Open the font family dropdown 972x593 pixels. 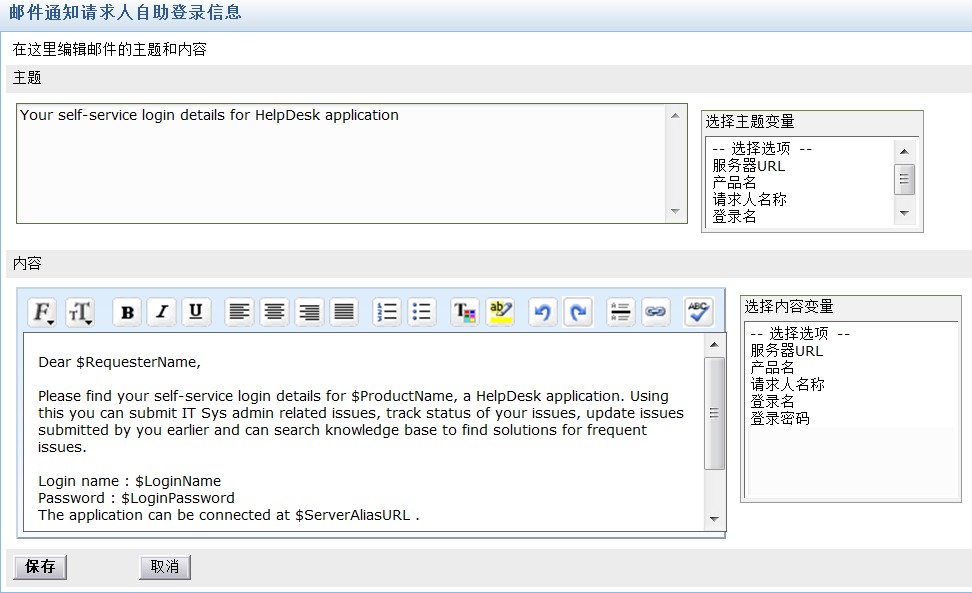[43, 312]
